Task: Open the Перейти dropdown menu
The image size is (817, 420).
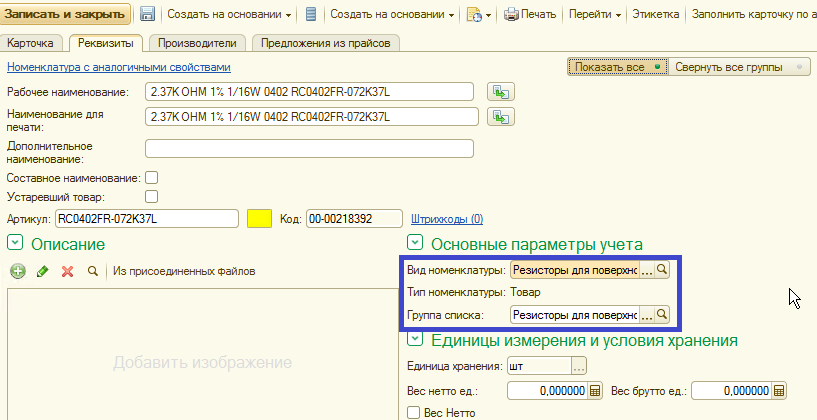Action: (x=595, y=15)
